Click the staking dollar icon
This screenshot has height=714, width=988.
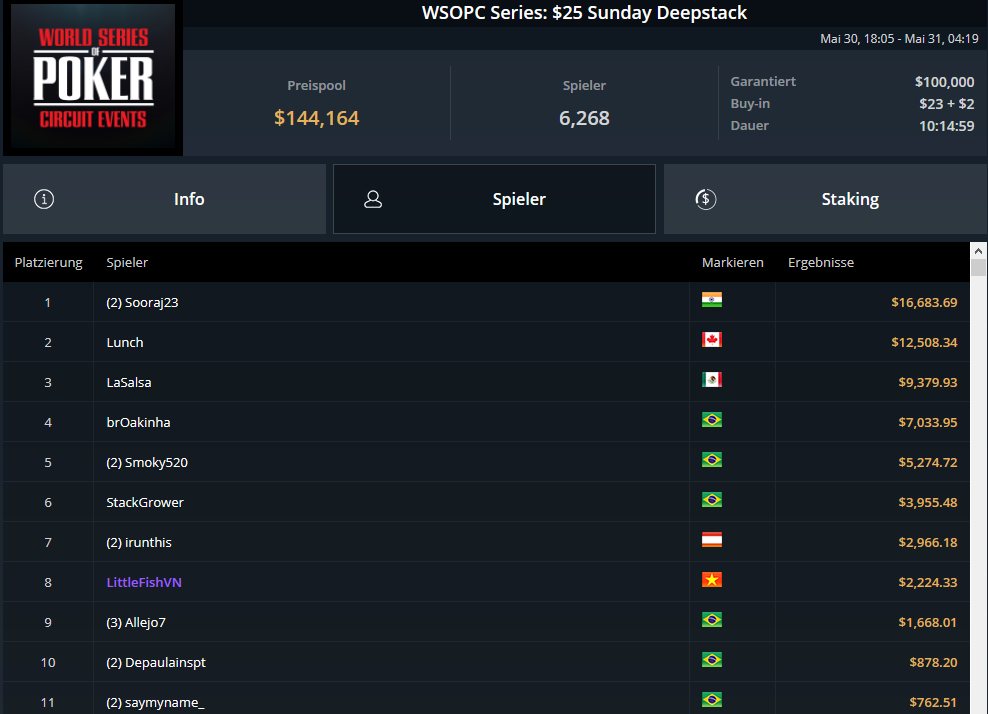point(706,199)
